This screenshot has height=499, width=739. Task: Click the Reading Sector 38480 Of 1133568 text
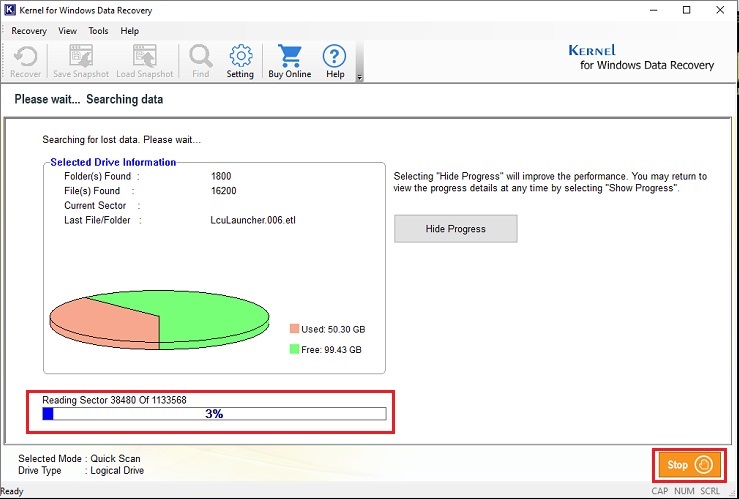tap(115, 400)
